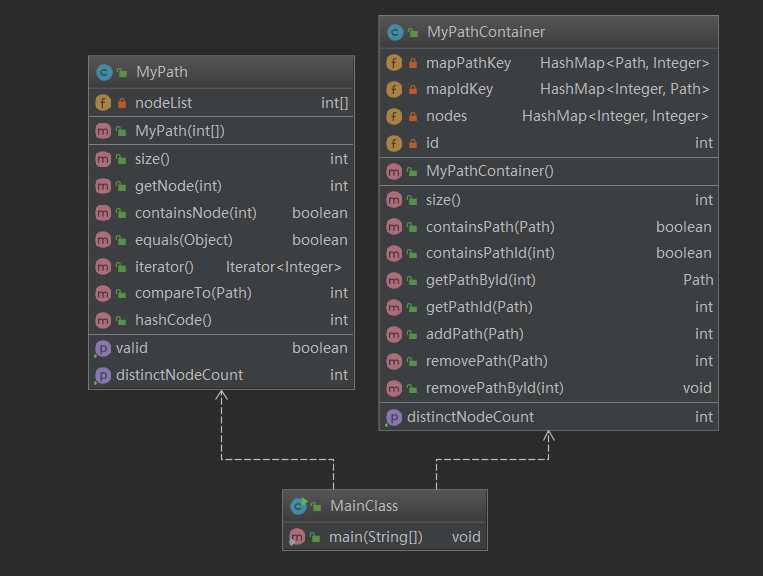Click the MyPath class title
The height and width of the screenshot is (576, 763).
161,72
